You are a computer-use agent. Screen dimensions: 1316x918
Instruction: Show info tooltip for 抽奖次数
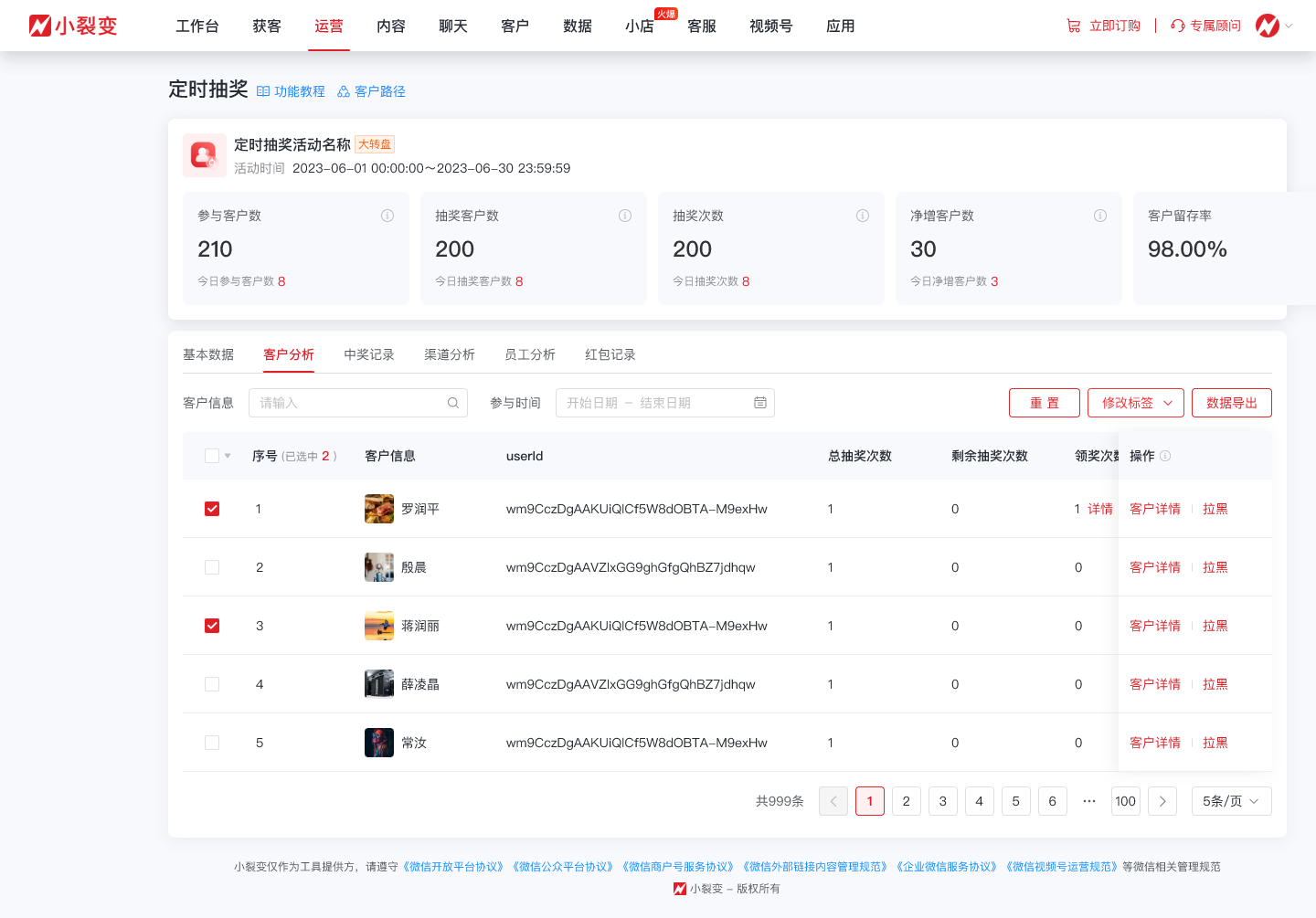coord(863,216)
